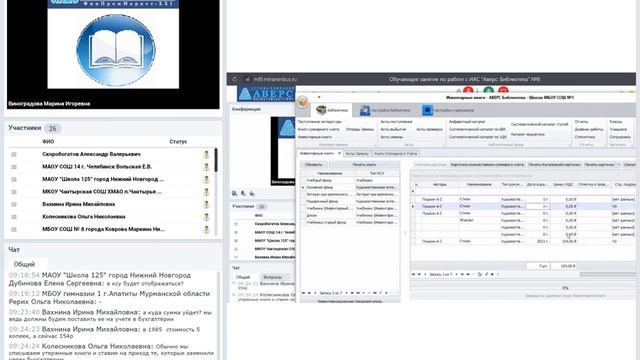The height and width of the screenshot is (360, 640).
Task: Click the horizontal scrollbar under inventory table
Action: (608, 274)
